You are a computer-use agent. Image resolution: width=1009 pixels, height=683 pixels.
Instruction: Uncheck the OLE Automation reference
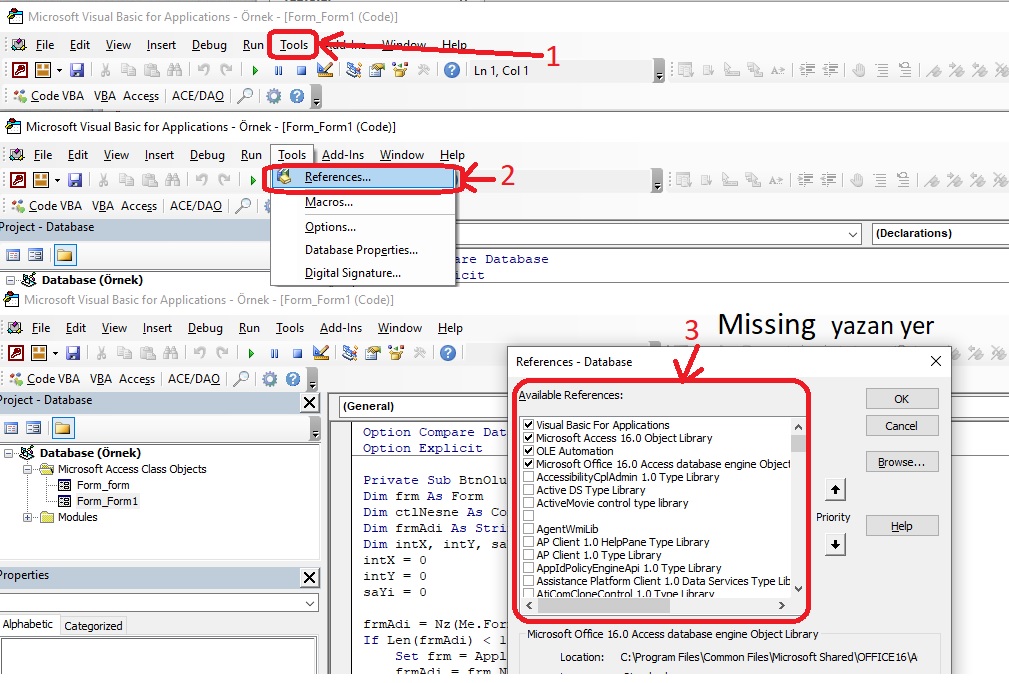[x=528, y=451]
